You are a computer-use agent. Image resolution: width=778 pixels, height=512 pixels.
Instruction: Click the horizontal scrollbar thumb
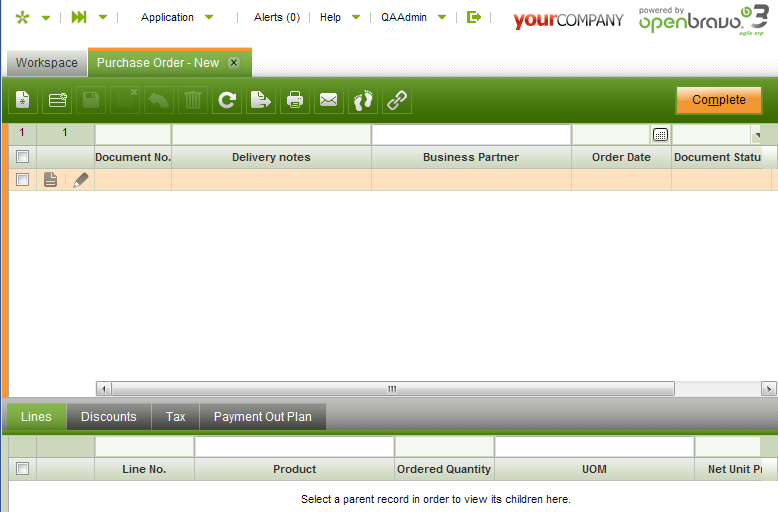pos(392,389)
